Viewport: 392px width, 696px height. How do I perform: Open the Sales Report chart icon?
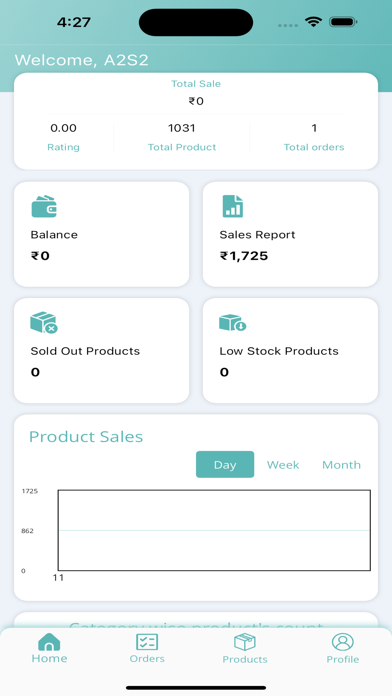233,206
